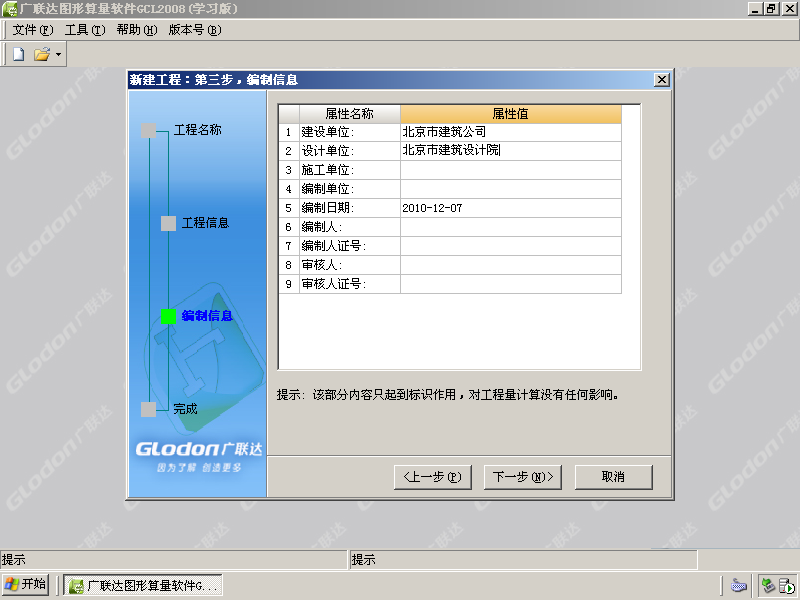Screen dimensions: 800x600
Task: Click the New file toolbar icon
Action: click(18, 54)
